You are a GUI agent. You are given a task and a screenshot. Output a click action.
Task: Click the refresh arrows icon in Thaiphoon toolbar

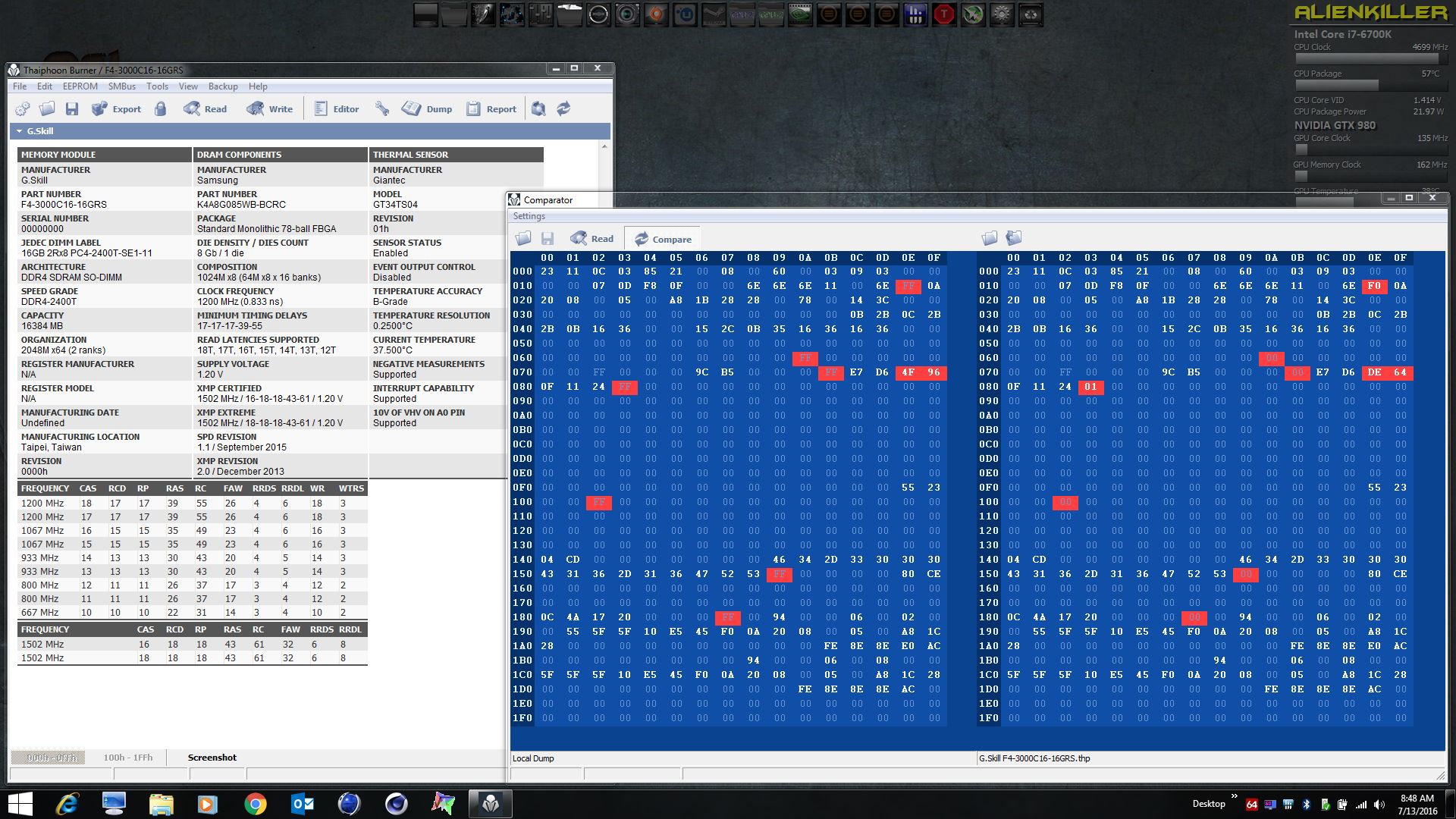click(x=563, y=109)
